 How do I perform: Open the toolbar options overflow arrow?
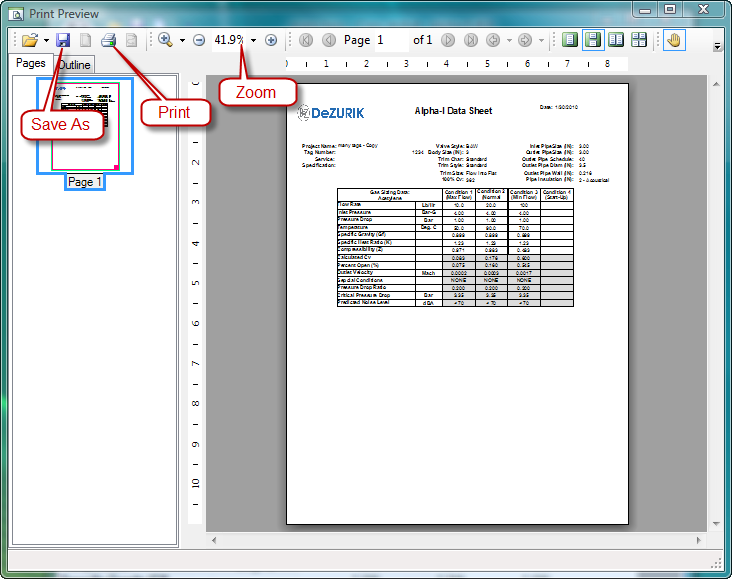pos(718,46)
